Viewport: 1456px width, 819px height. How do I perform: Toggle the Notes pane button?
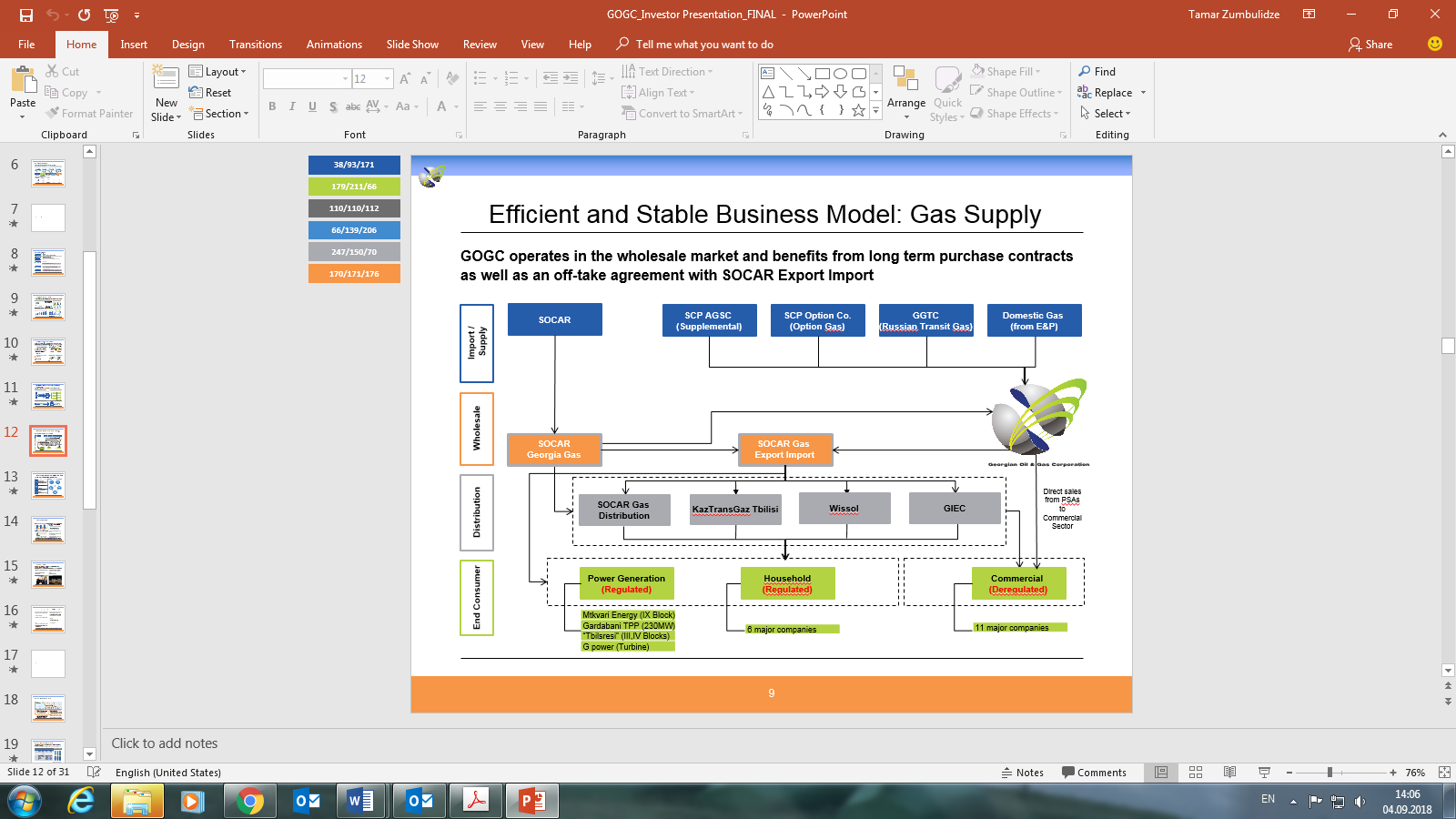[1022, 773]
